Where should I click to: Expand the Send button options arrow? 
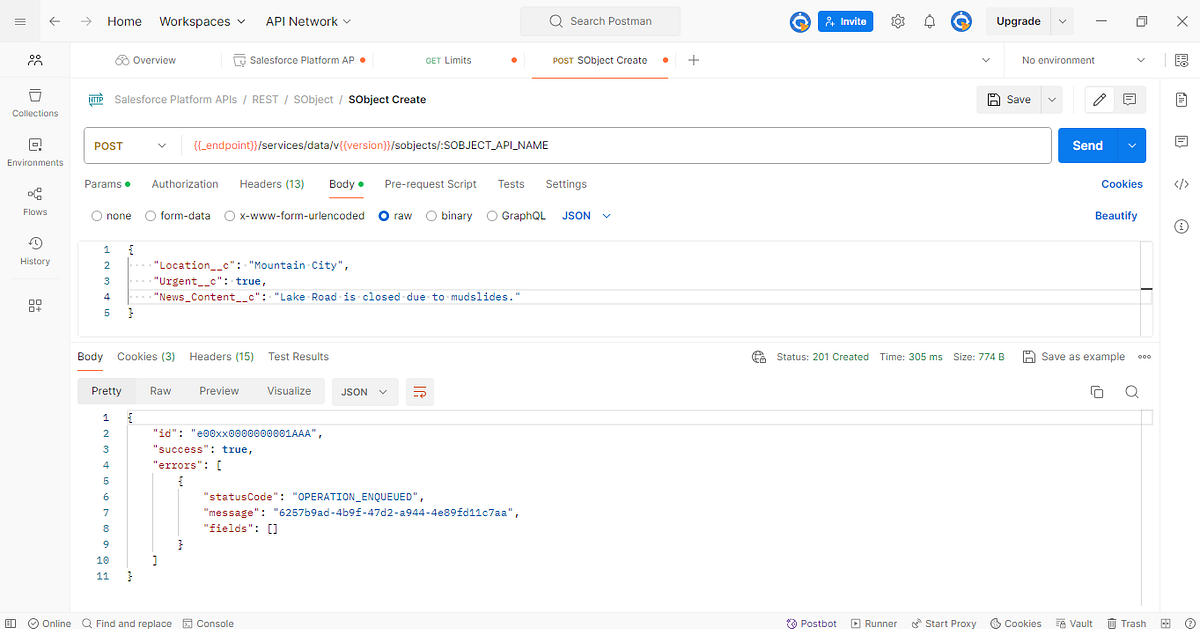coord(1132,145)
